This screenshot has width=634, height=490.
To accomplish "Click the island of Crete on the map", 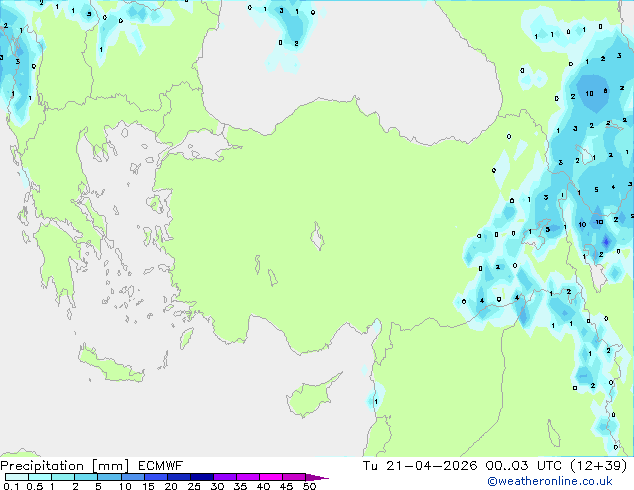I will [111, 366].
